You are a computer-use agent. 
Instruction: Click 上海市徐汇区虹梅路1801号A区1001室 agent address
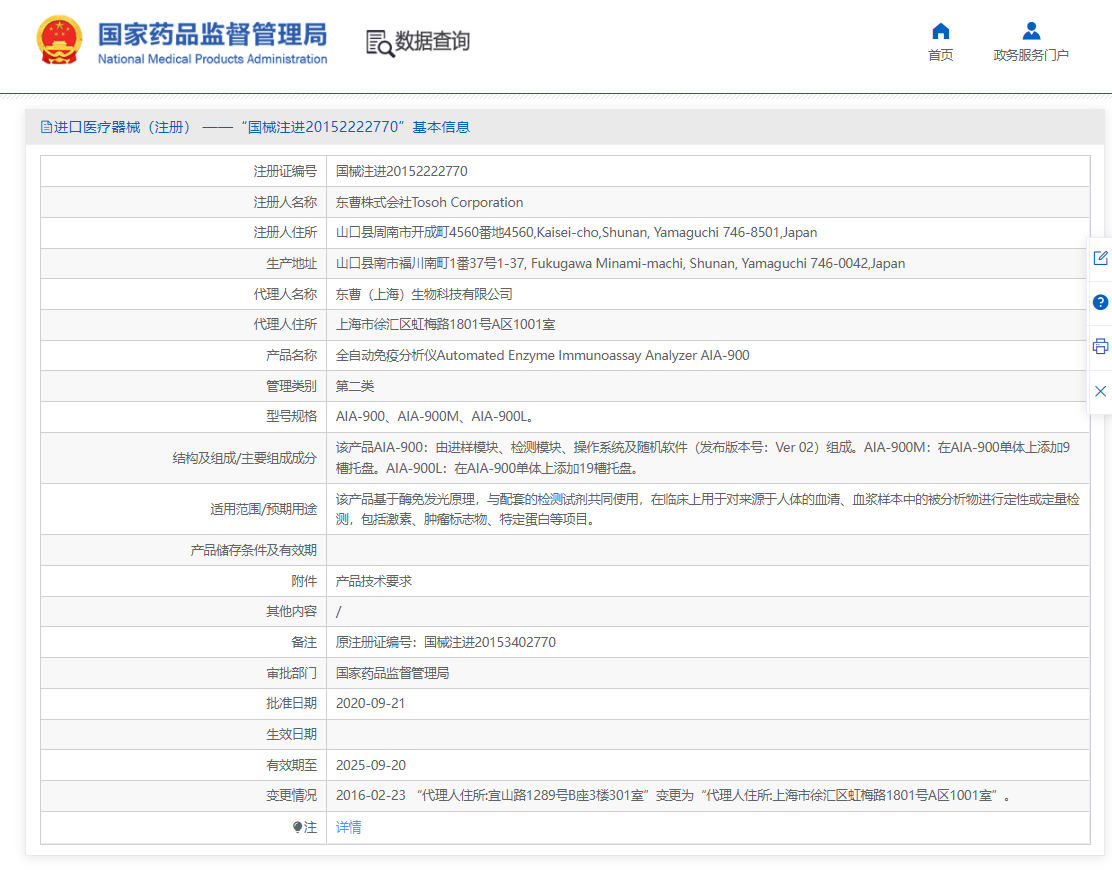point(445,324)
